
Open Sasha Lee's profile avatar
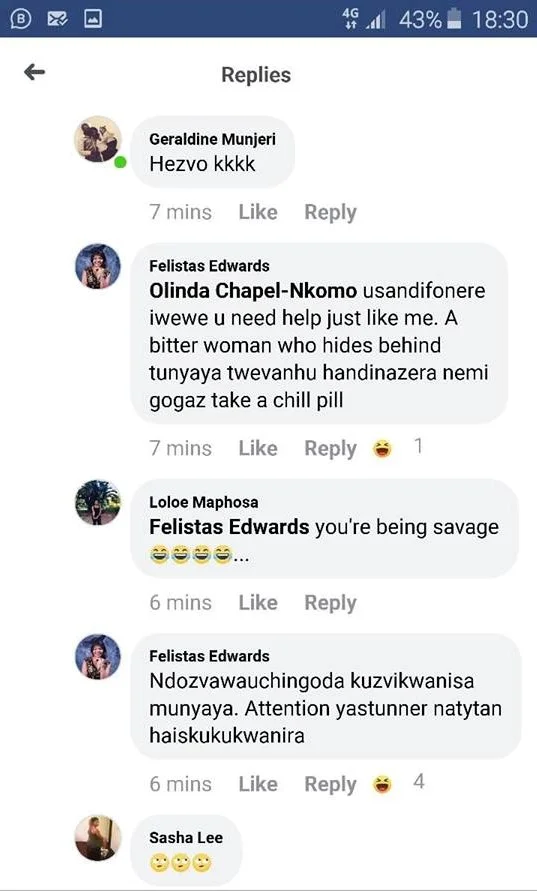pos(98,838)
